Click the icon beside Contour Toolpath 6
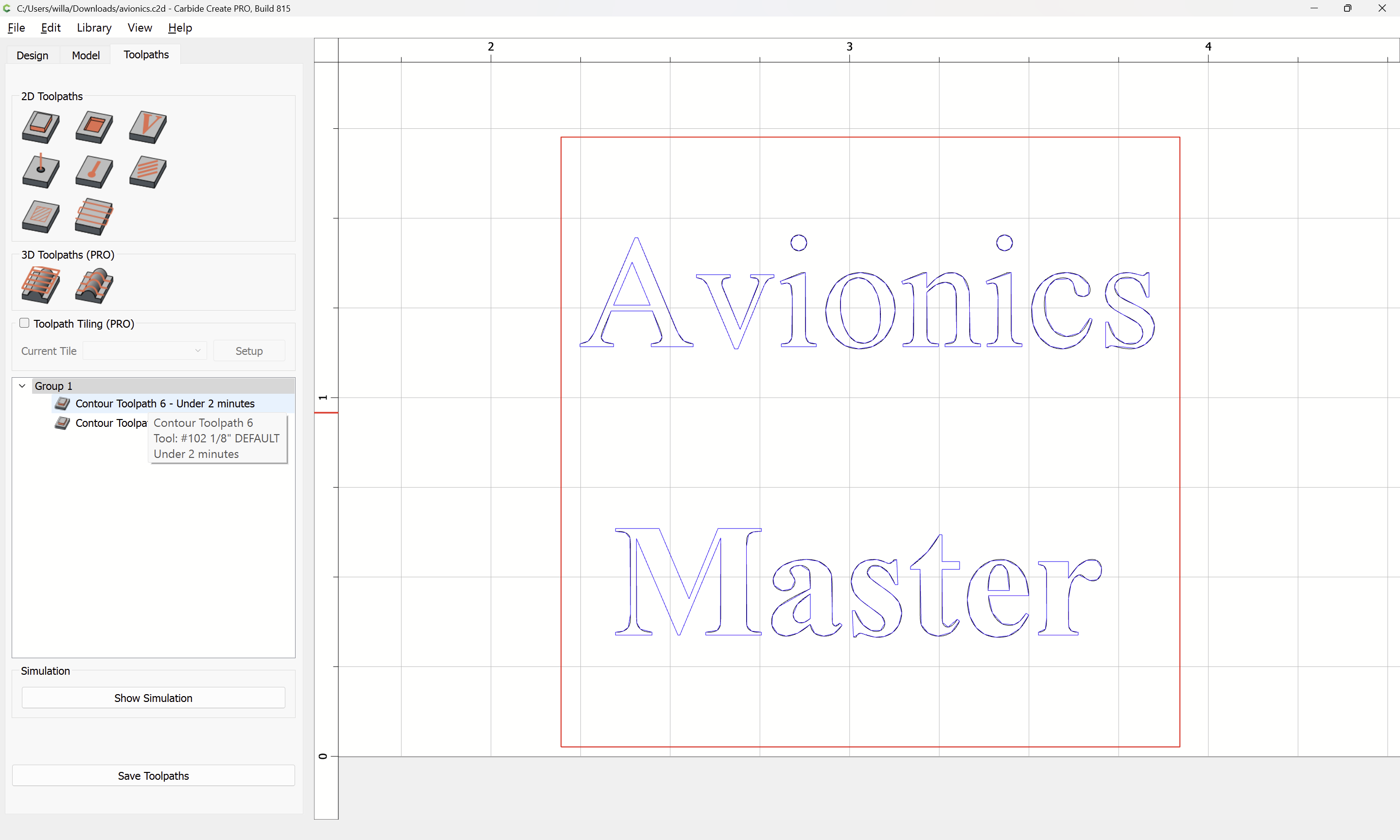This screenshot has height=840, width=1400. pos(62,403)
